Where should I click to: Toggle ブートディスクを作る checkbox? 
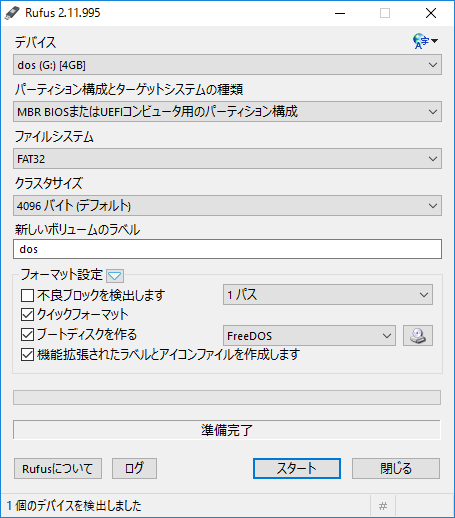27,335
